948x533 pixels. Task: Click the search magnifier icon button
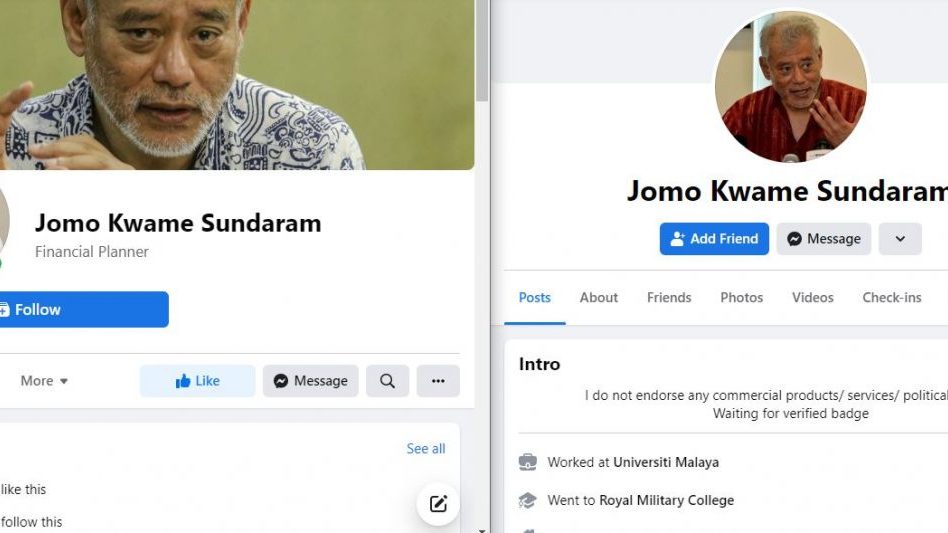tap(387, 381)
